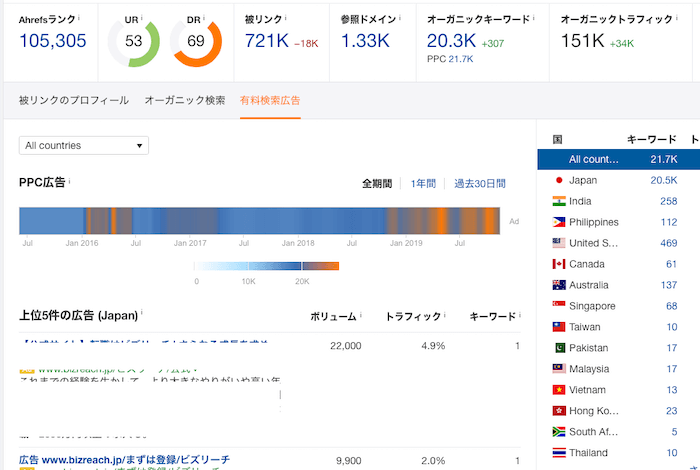Open Singapore keyword count 68
Image resolution: width=700 pixels, height=470 pixels.
[671, 306]
